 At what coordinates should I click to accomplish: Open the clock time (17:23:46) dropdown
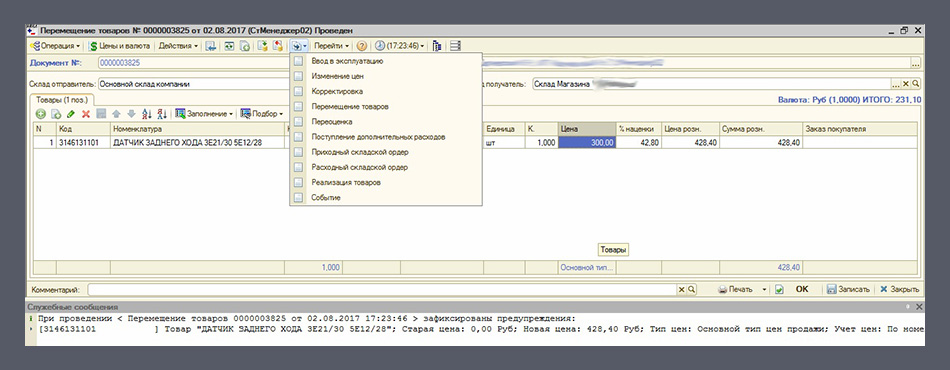click(400, 45)
